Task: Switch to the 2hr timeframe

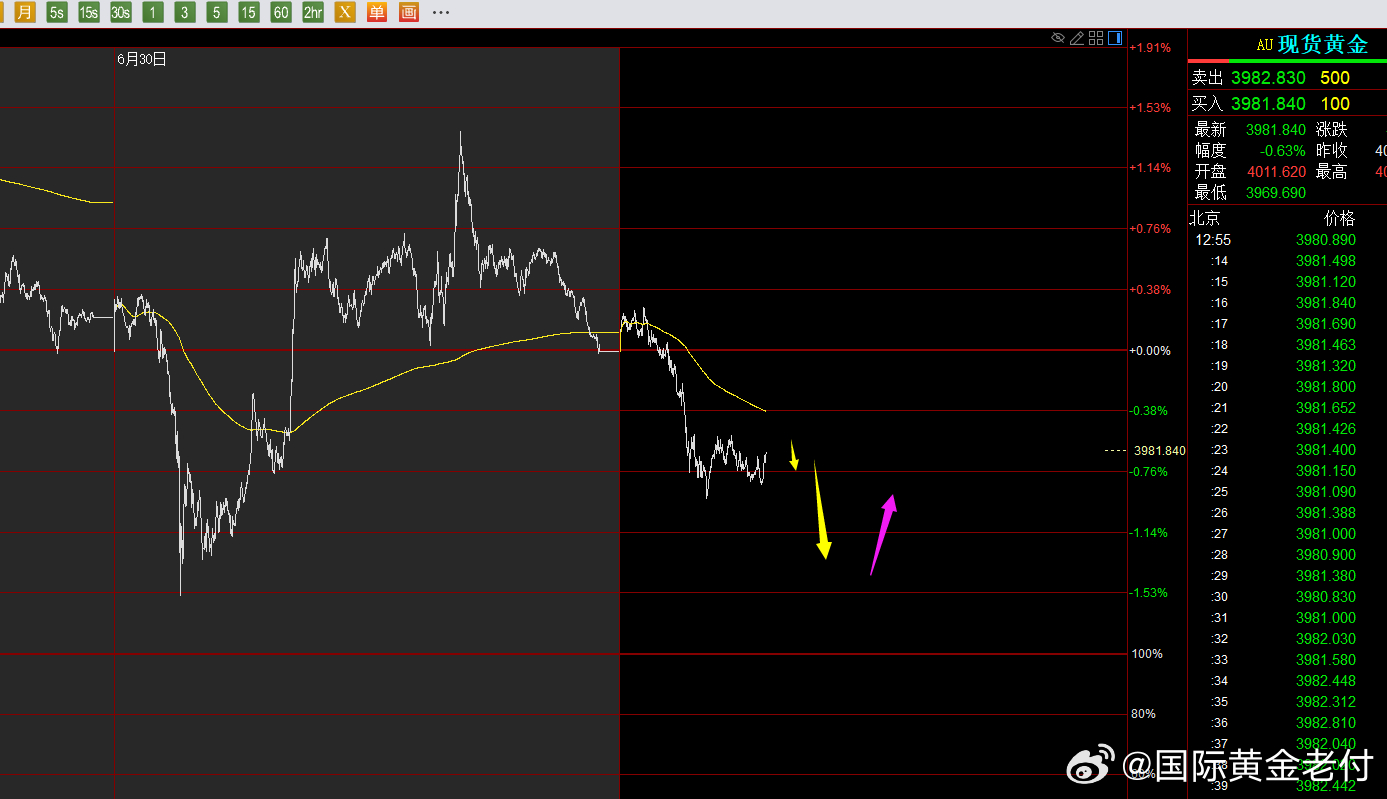Action: pyautogui.click(x=313, y=12)
